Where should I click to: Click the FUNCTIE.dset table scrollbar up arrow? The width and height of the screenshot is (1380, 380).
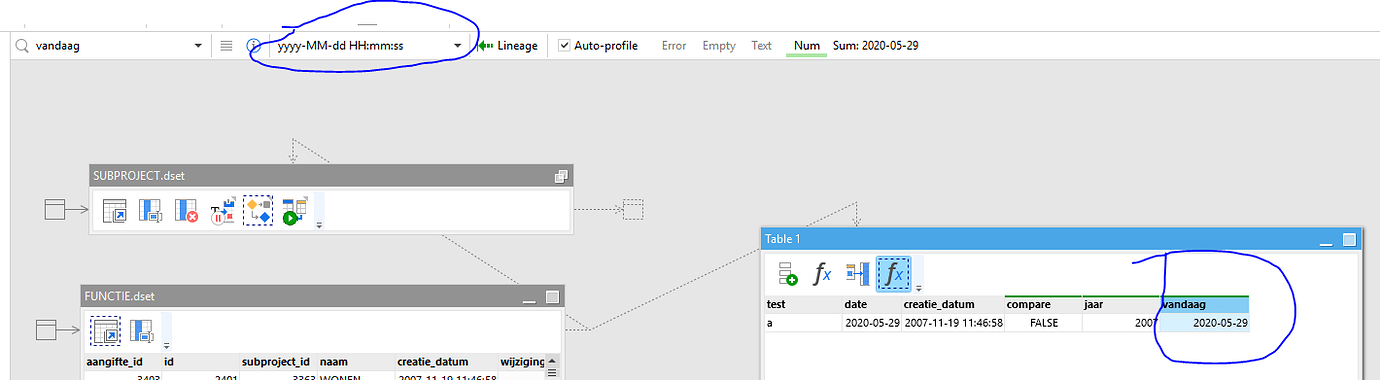[x=553, y=362]
